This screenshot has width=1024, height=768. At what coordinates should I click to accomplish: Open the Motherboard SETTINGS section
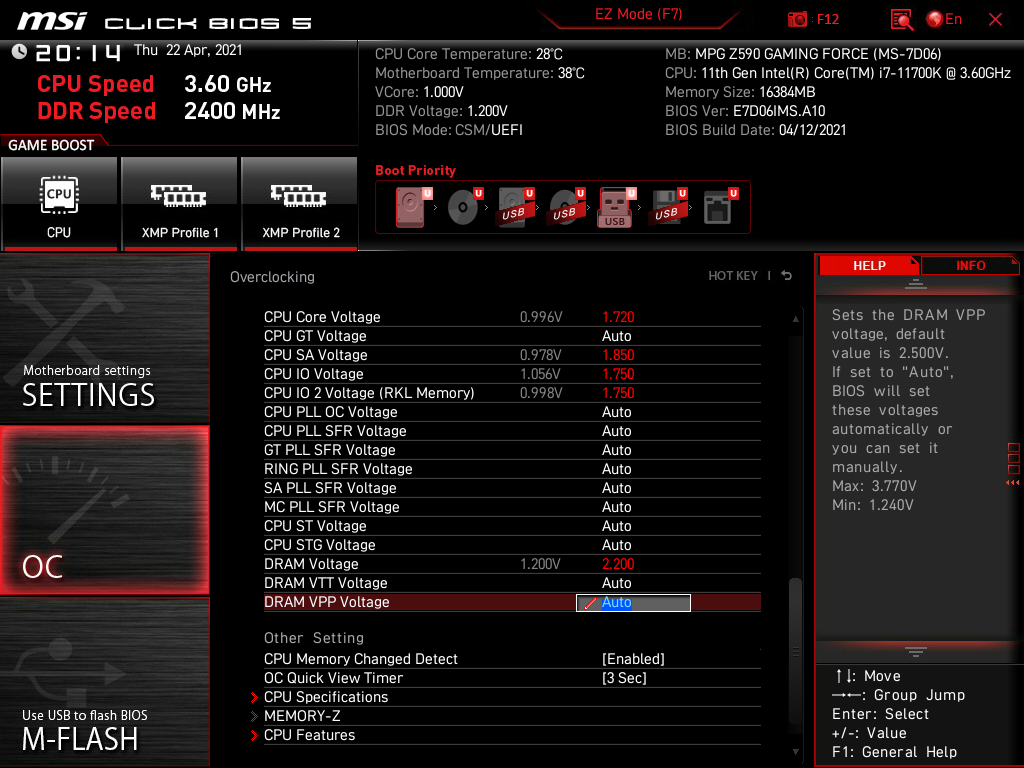(x=104, y=338)
